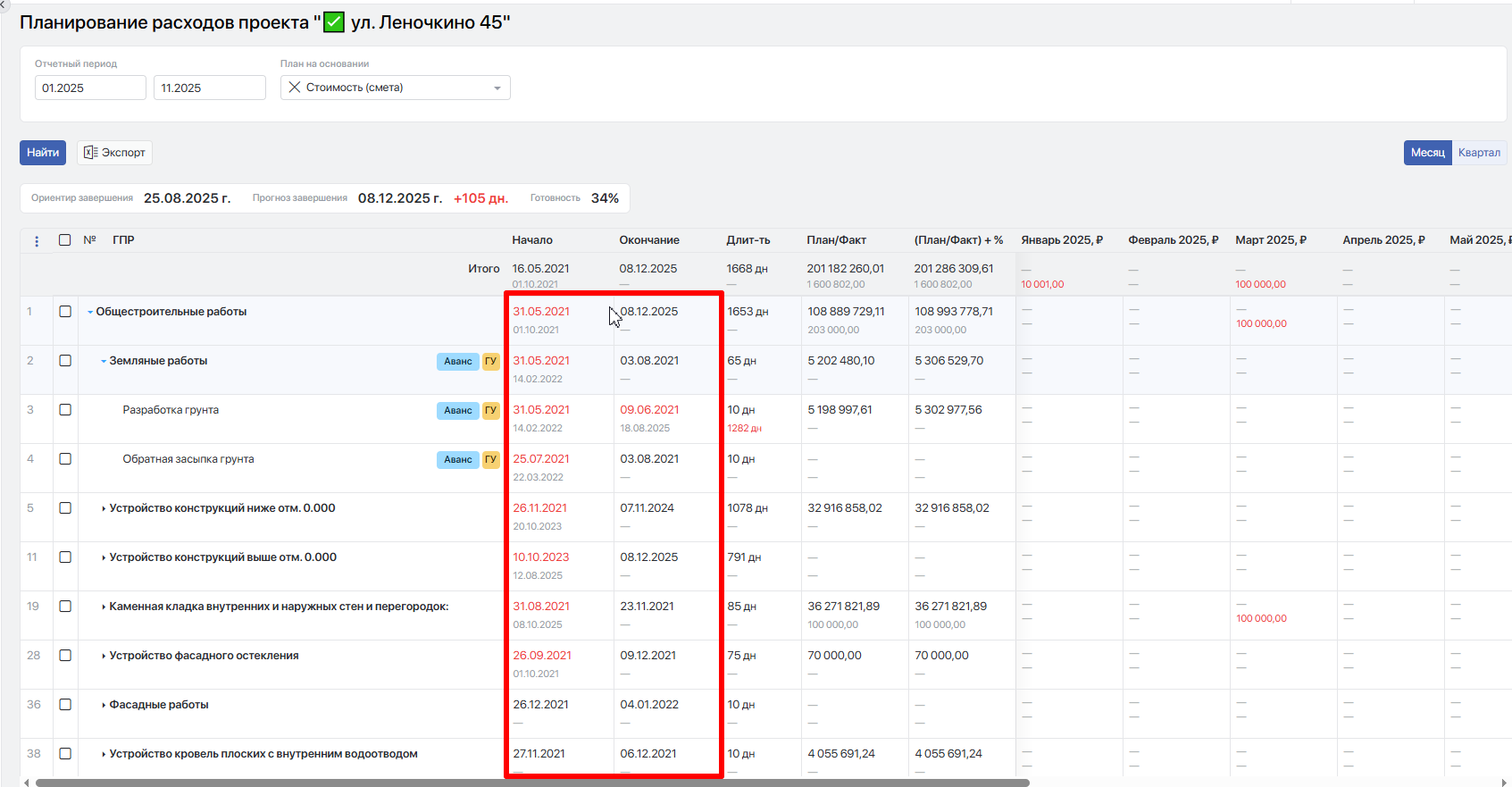1512x787 pixels.
Task: Check the box for Общестроительные работы row
Action: [65, 312]
